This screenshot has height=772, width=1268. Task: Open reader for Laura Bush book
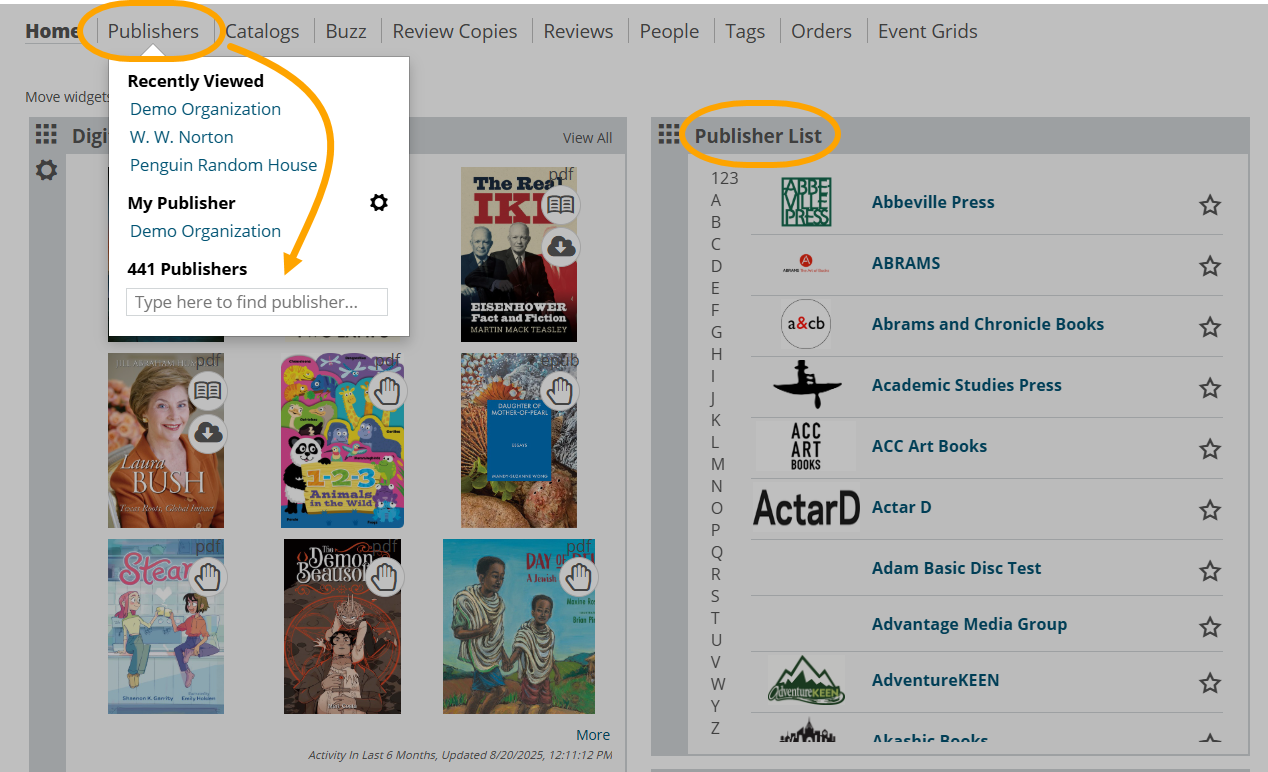coord(208,391)
